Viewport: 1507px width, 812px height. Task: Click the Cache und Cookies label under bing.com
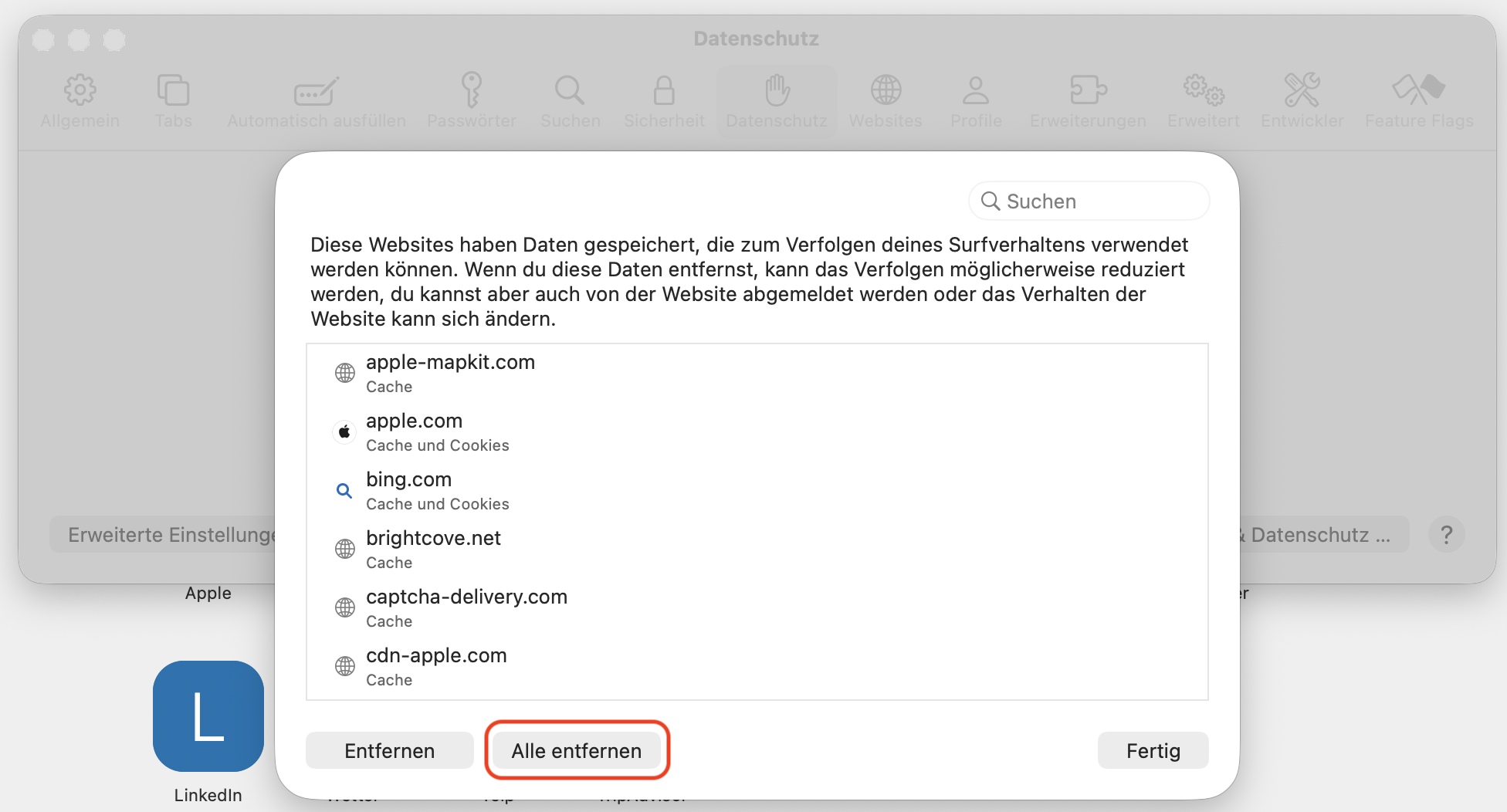click(438, 504)
